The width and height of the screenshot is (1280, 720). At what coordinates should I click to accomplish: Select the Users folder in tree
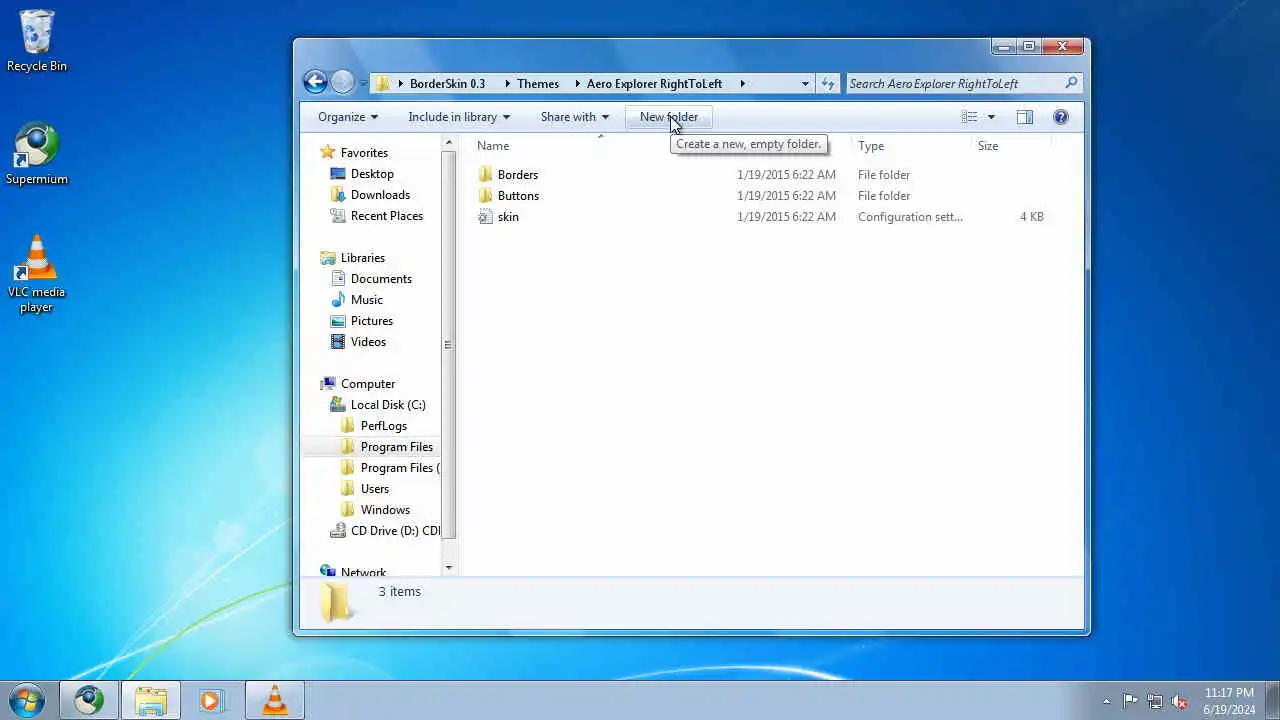point(374,488)
